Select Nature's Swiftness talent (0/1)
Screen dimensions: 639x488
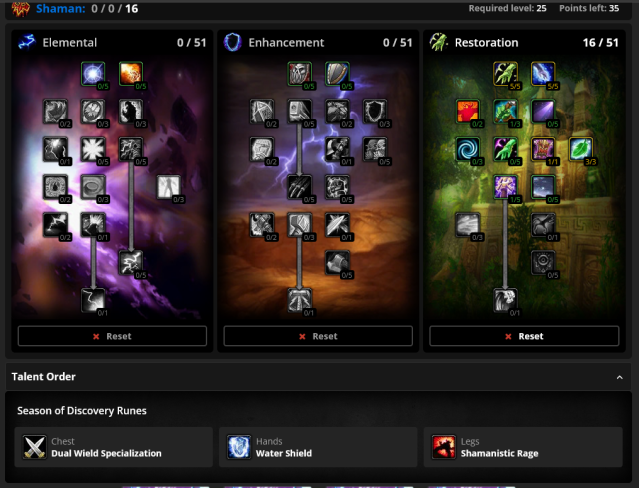pyautogui.click(x=543, y=225)
